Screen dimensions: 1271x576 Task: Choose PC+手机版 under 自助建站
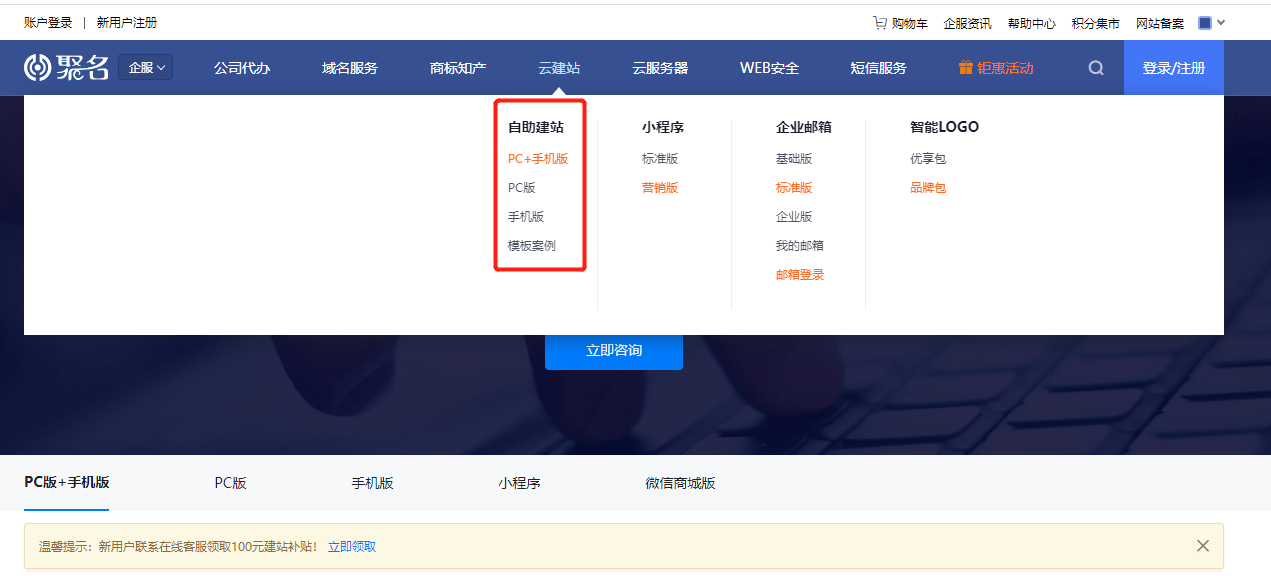tap(538, 159)
